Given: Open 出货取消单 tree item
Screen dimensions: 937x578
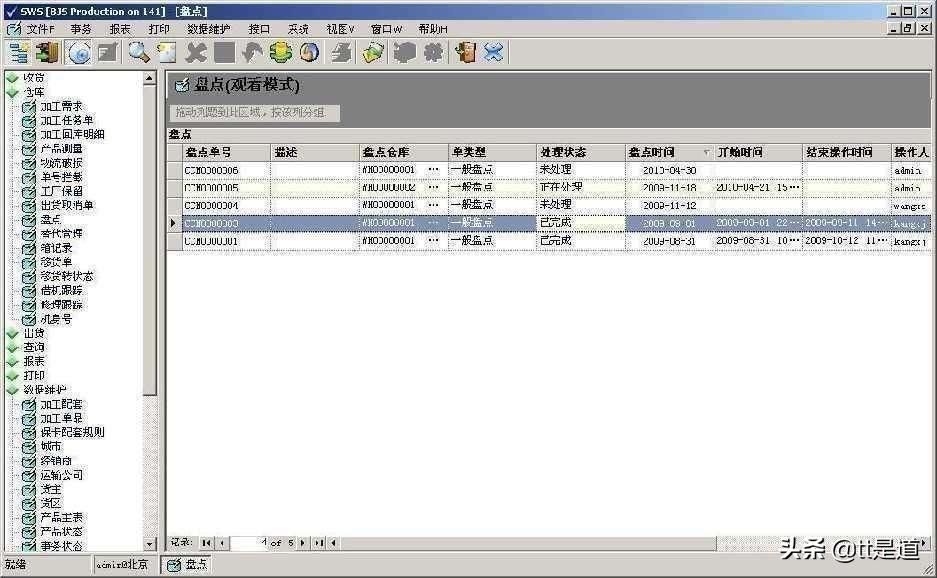Looking at the screenshot, I should tap(66, 206).
